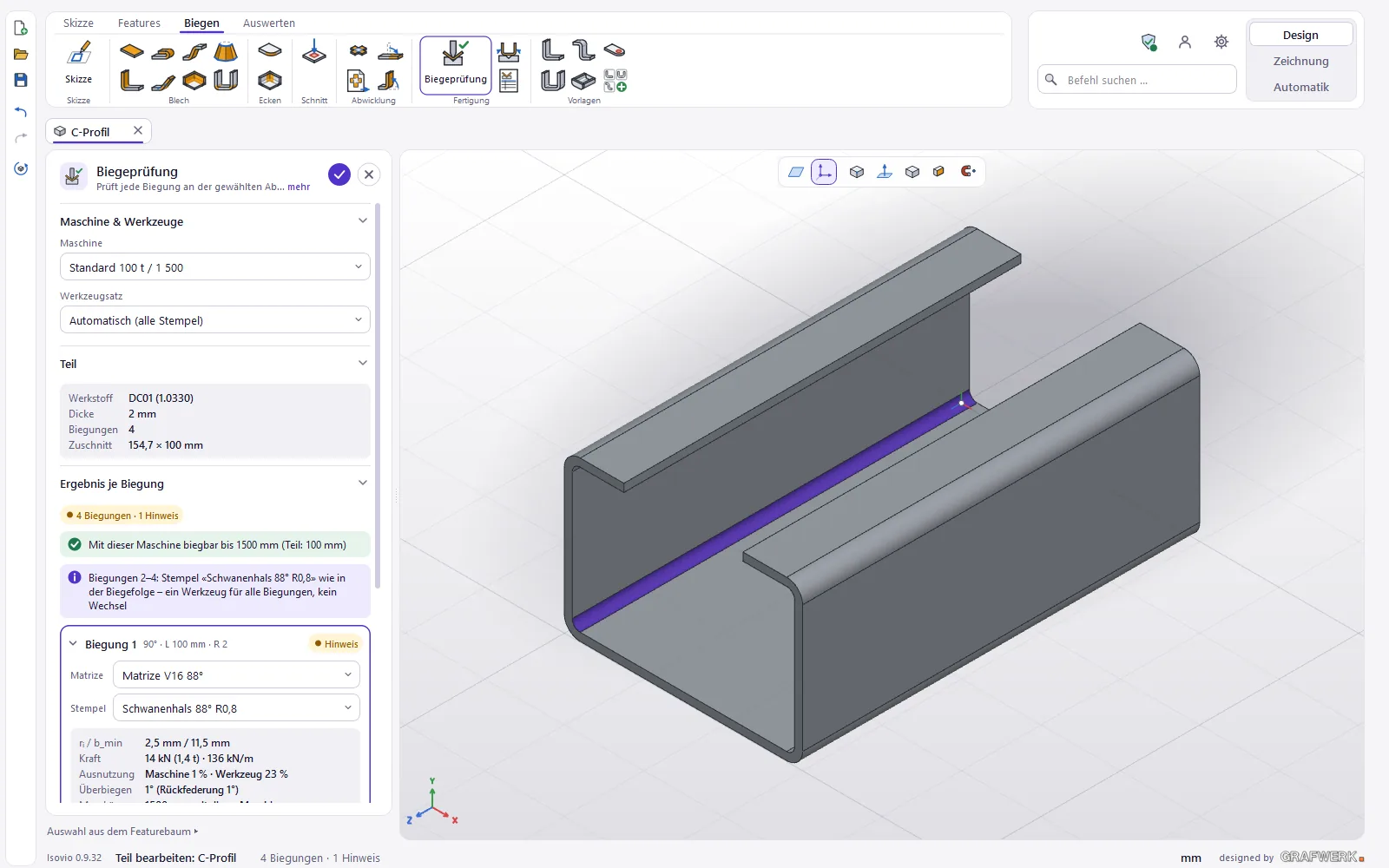The image size is (1389, 868).
Task: Export the flat pattern document in Abwicklung
Action: coord(358,81)
